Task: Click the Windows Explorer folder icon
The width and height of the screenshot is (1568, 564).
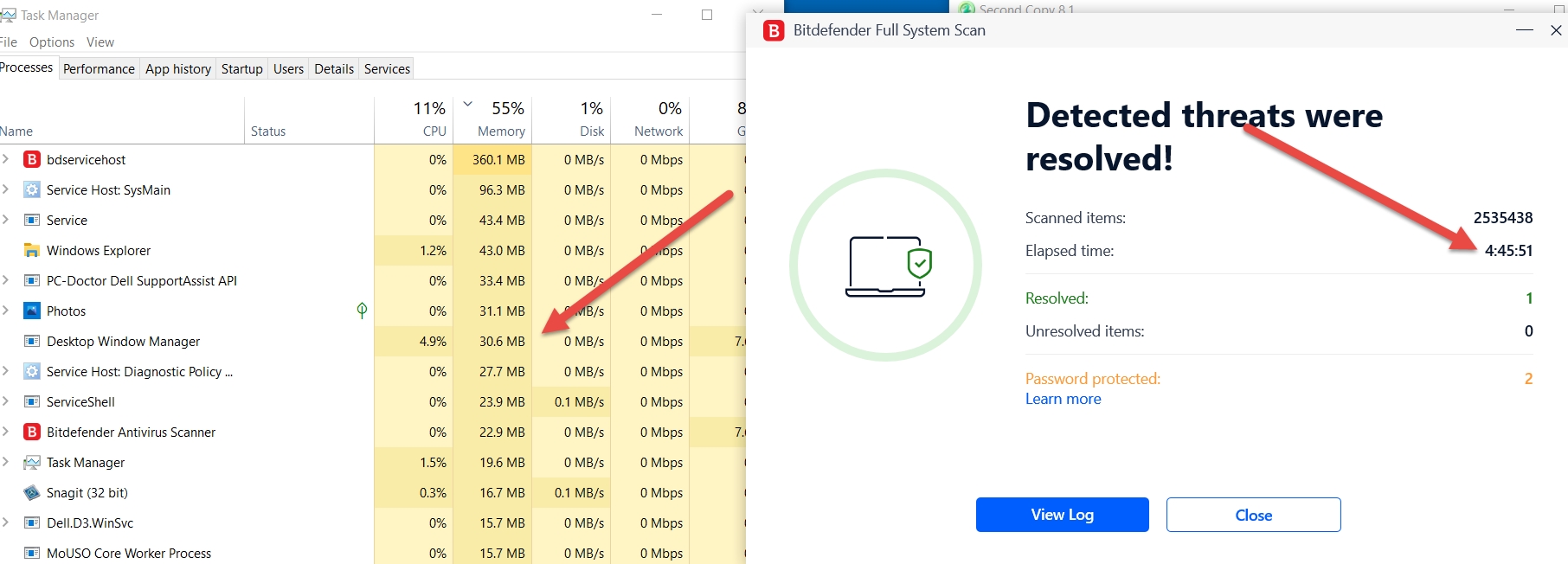Action: tap(32, 250)
